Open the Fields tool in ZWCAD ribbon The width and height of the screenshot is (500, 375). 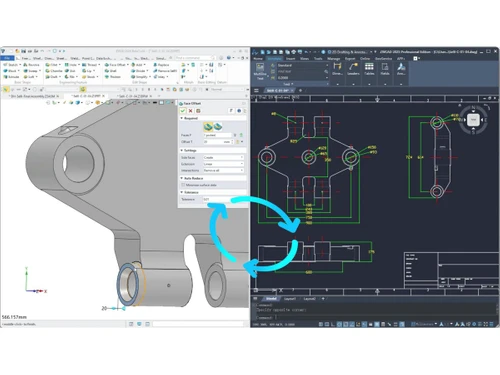click(x=385, y=69)
